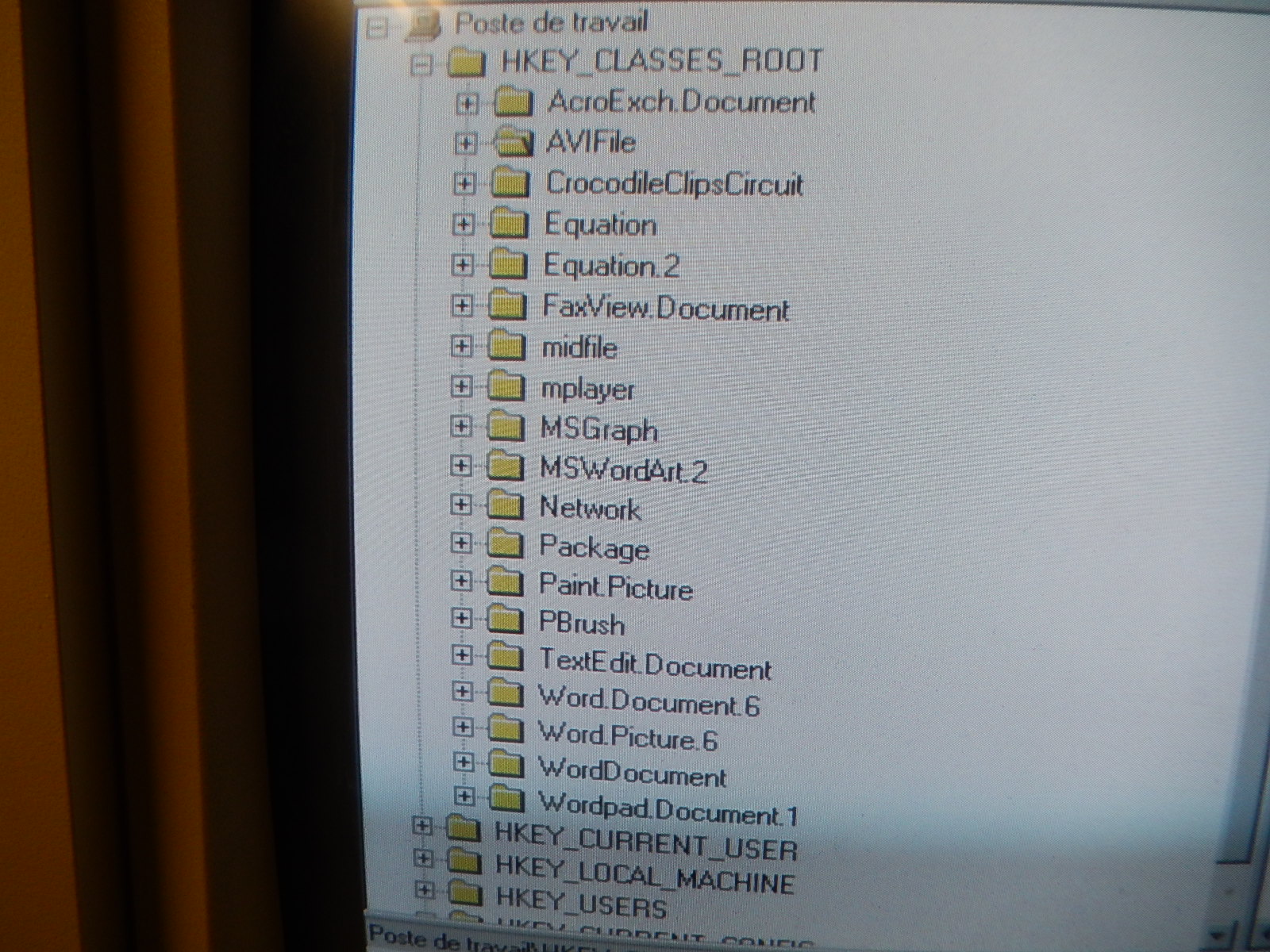
Task: Expand the CrocodileClipsCircuit key
Action: click(464, 184)
